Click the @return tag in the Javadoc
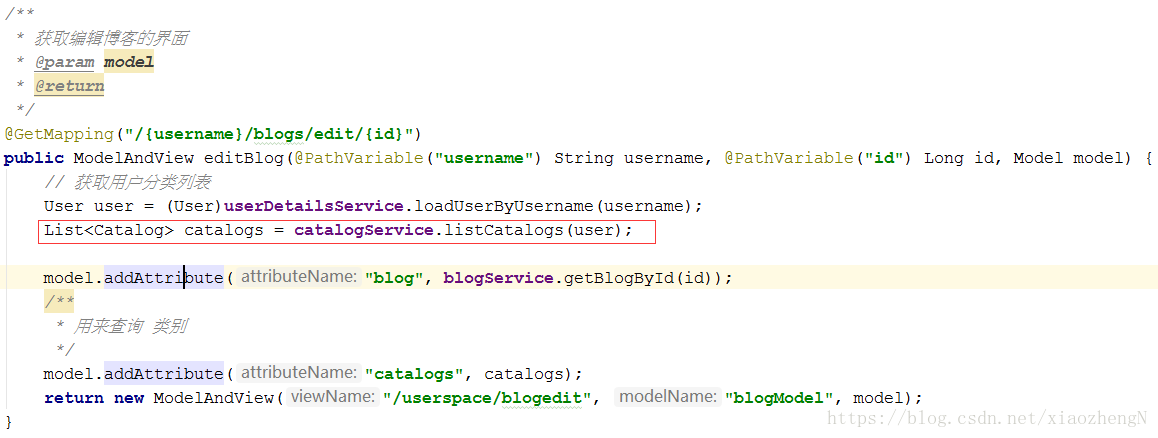 coord(69,86)
